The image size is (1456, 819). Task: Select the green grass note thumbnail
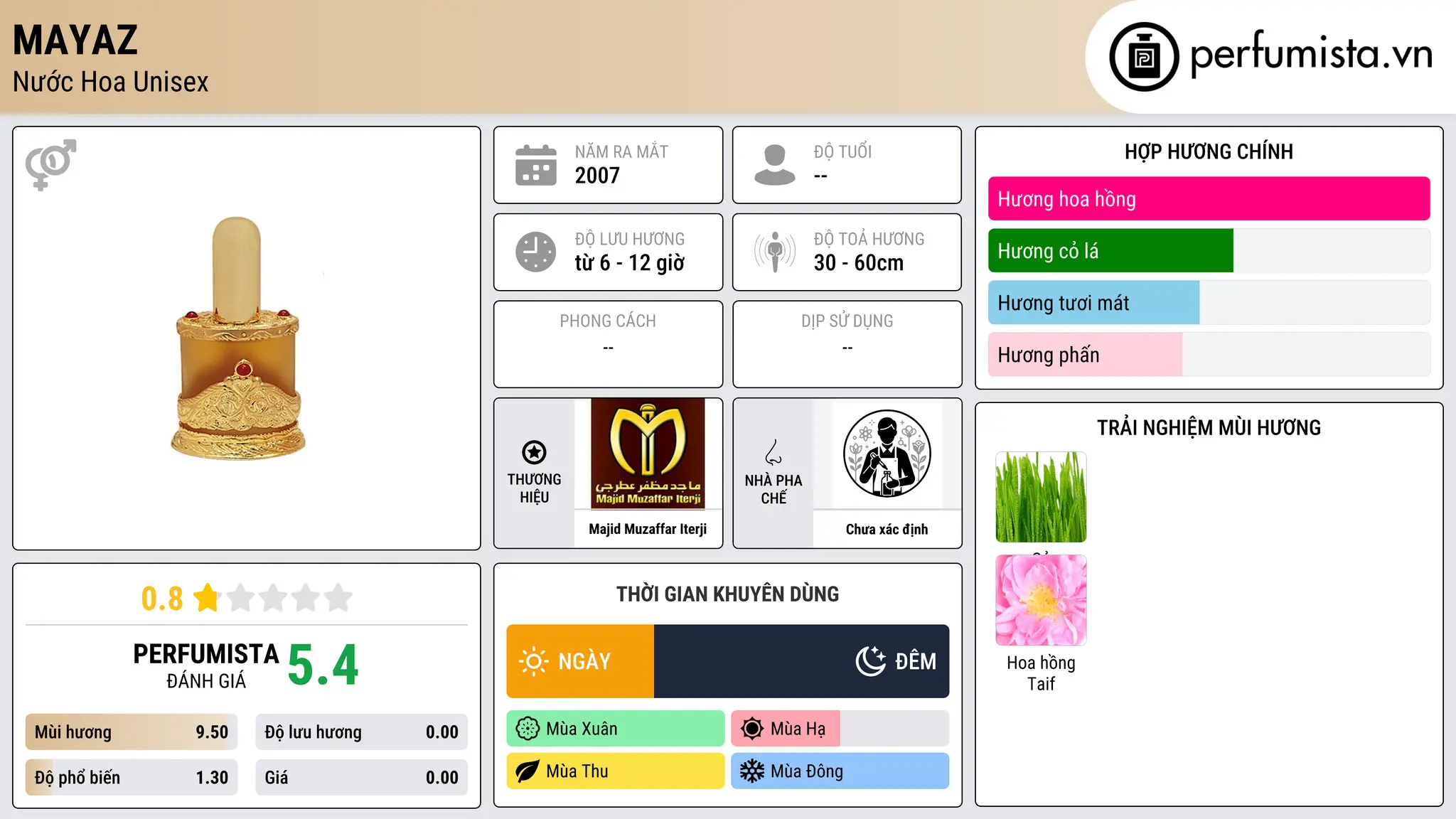click(1041, 497)
